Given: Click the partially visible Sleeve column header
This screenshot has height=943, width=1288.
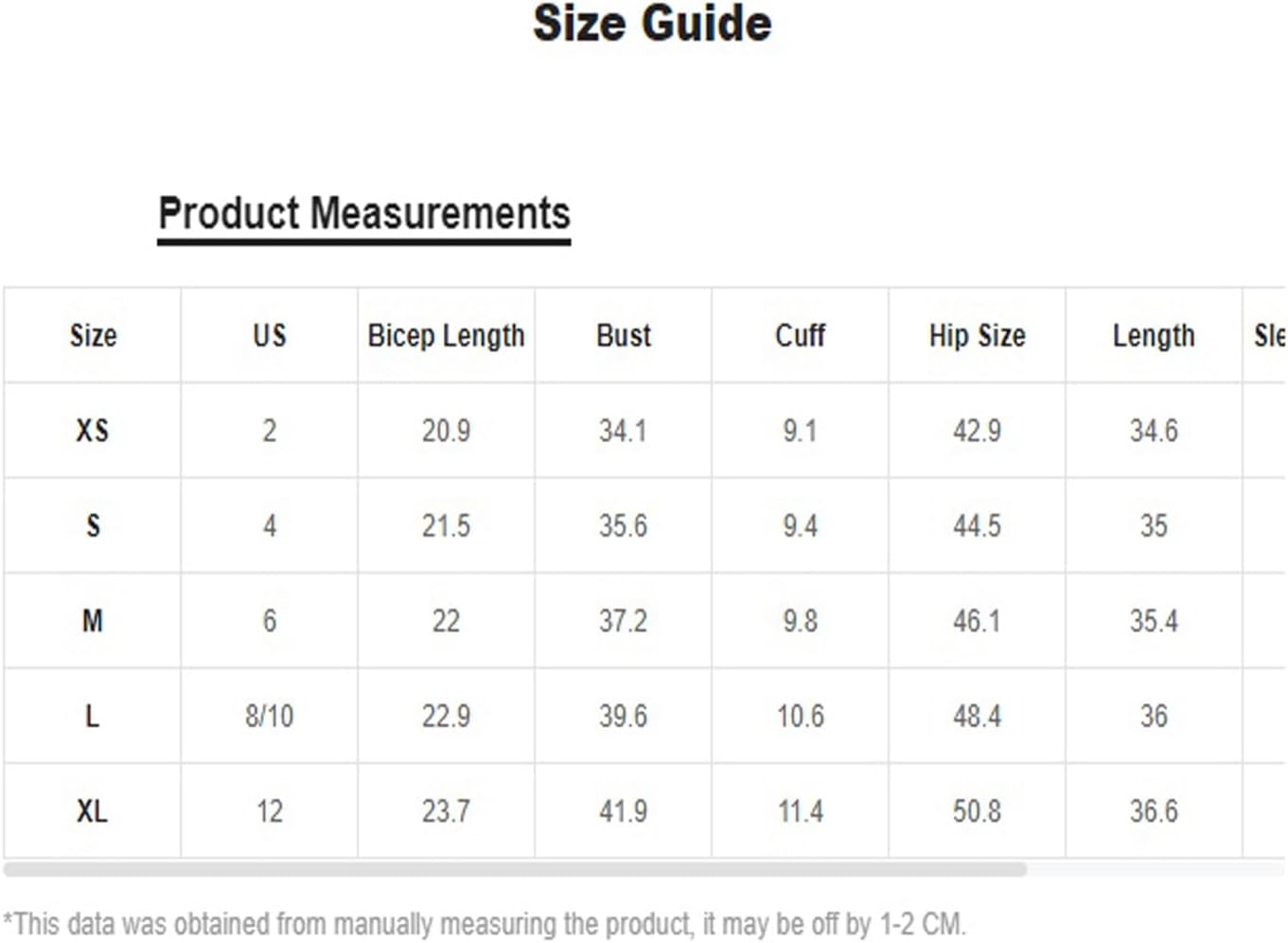Looking at the screenshot, I should coord(1269,335).
